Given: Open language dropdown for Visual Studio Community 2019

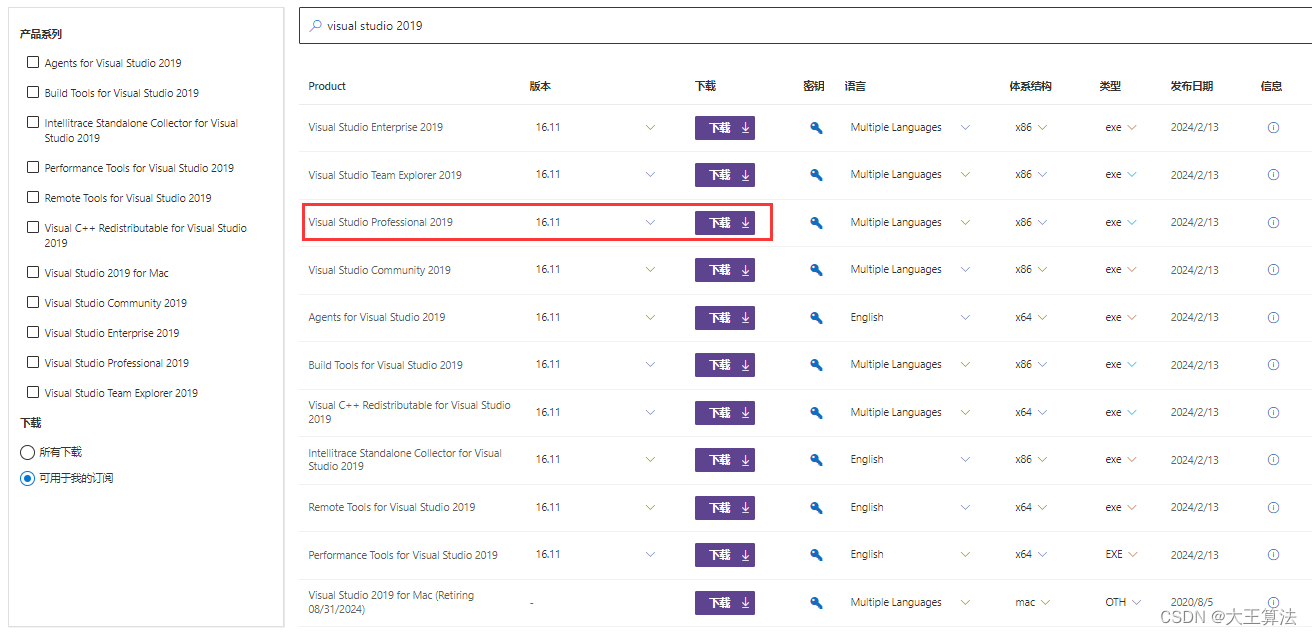Looking at the screenshot, I should tap(965, 270).
